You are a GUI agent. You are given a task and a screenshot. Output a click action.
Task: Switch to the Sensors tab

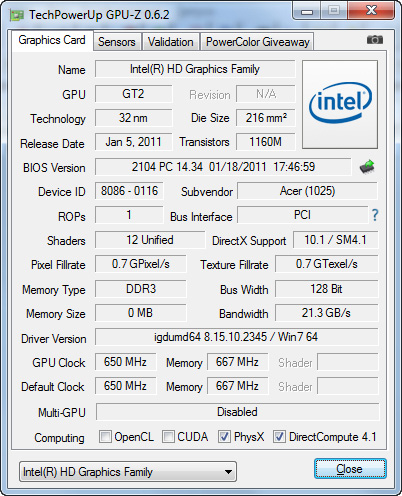coord(117,42)
